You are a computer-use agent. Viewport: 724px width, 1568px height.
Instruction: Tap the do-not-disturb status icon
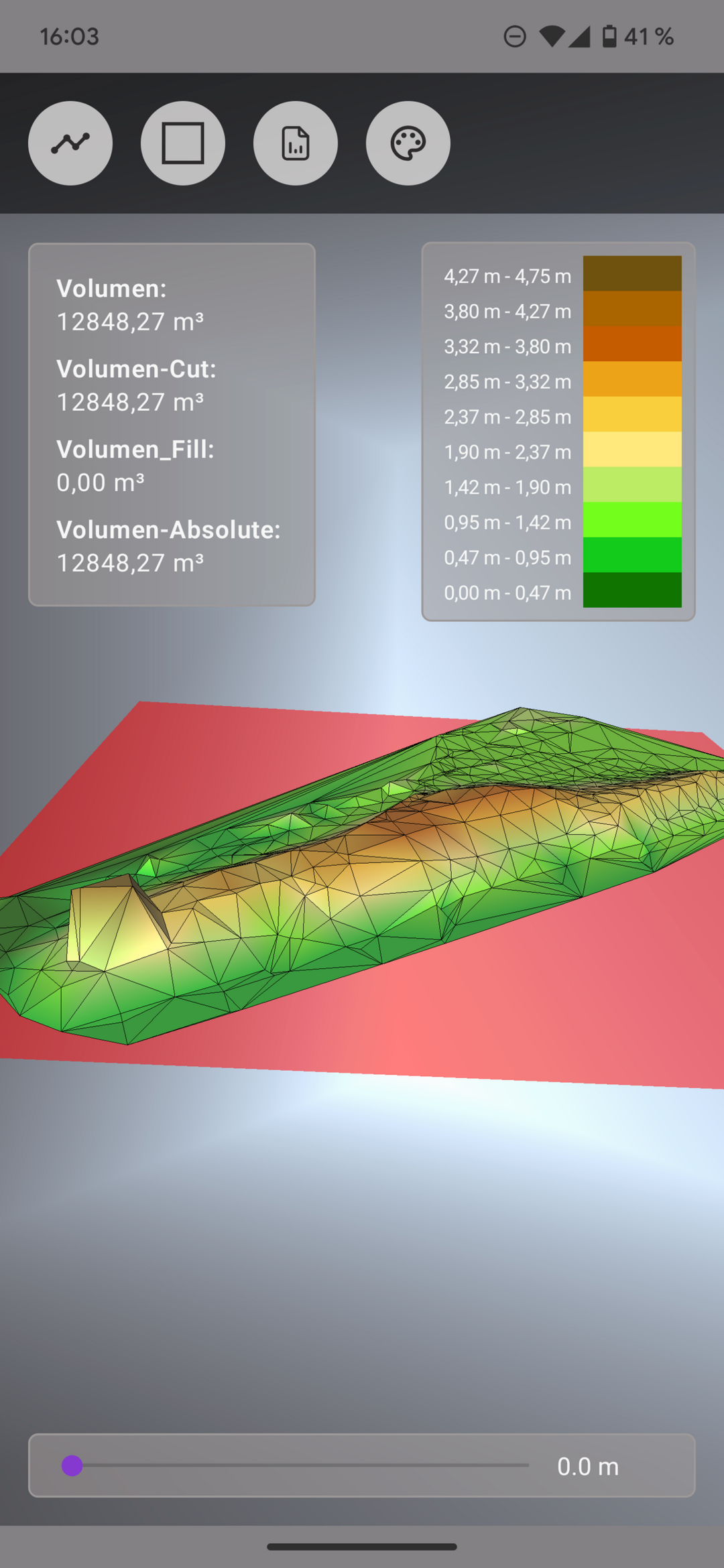point(515,36)
